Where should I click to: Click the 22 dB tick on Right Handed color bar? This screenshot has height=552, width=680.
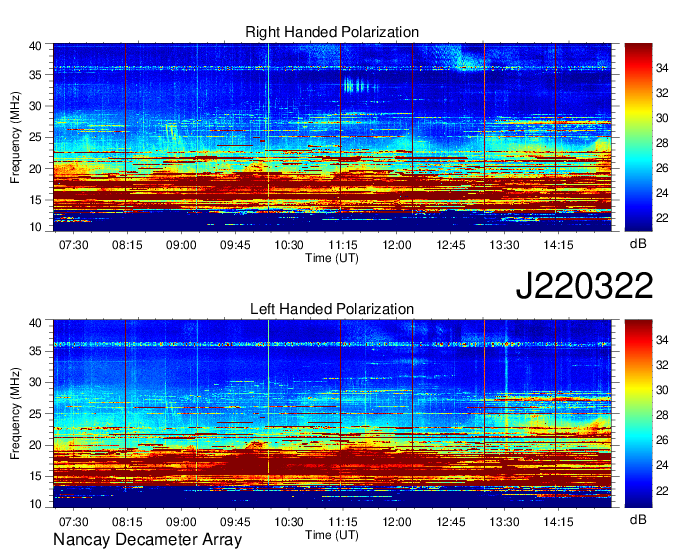pyautogui.click(x=662, y=218)
